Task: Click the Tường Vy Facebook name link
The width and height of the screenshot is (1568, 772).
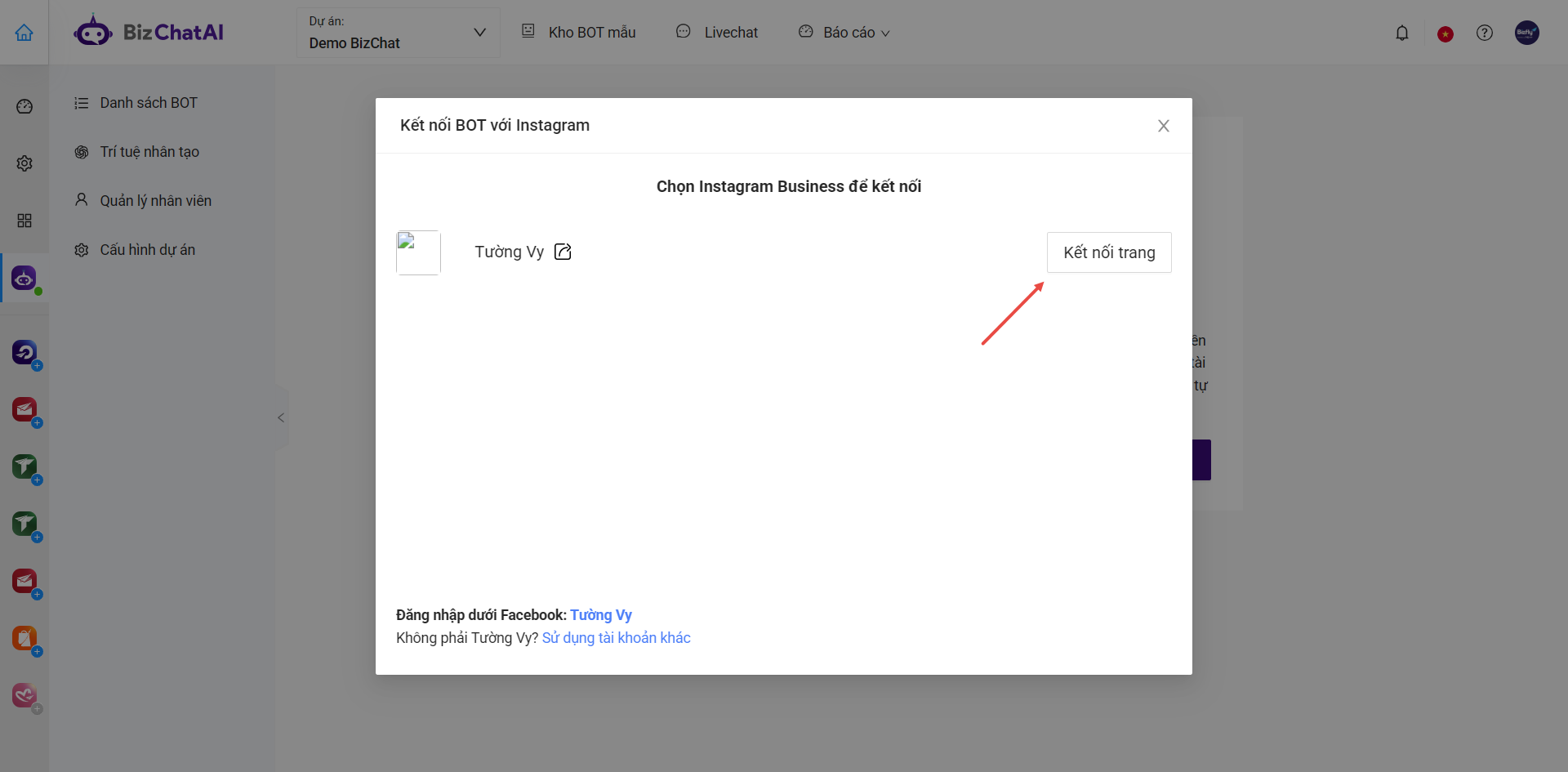Action: coord(601,615)
